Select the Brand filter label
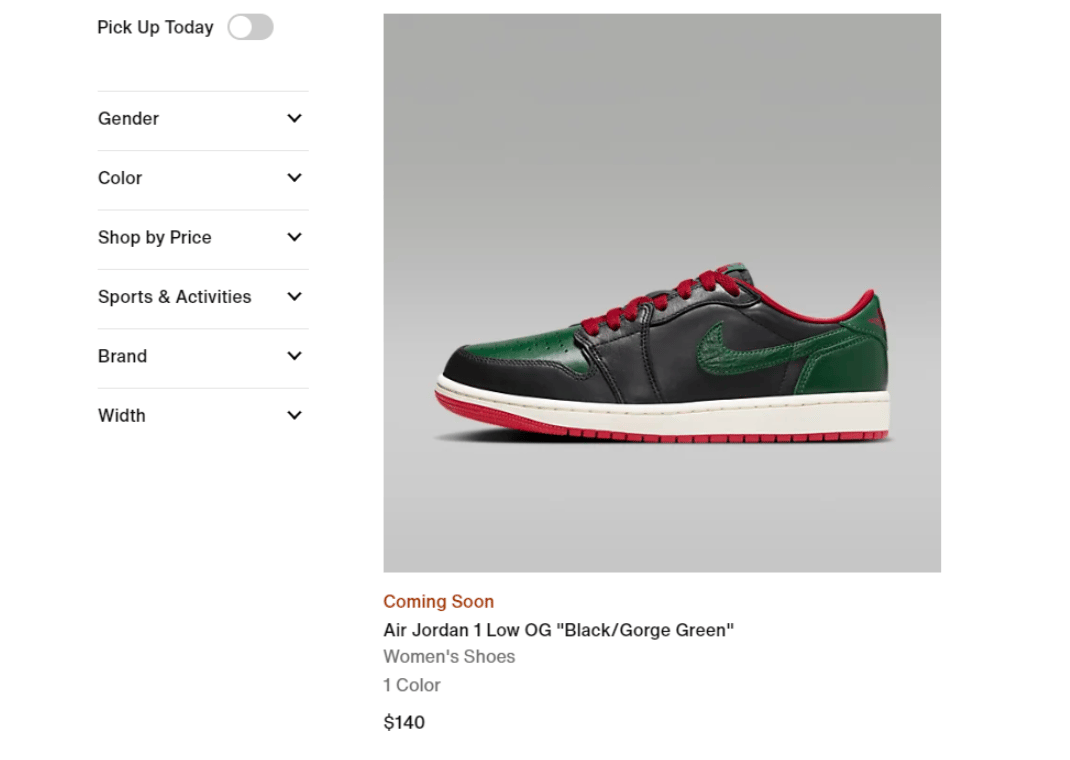 (x=122, y=356)
